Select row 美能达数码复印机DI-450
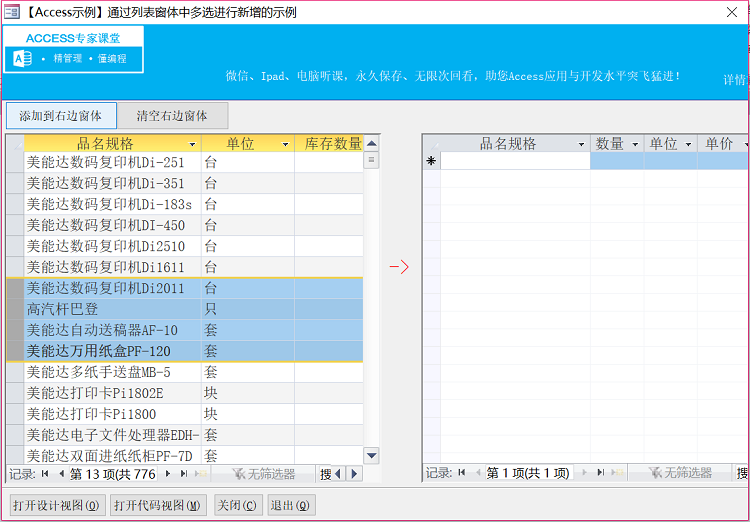The image size is (750, 522). 185,225
